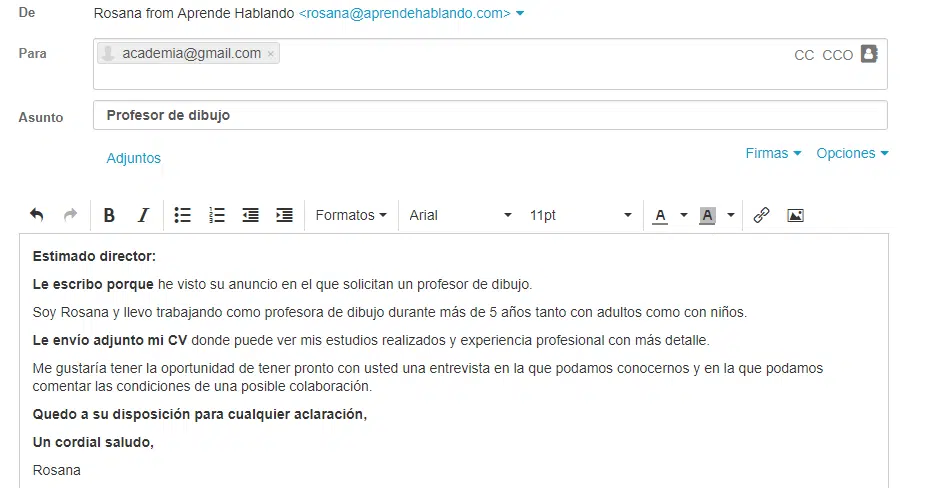
Task: Insert a numbered list
Action: 217,215
